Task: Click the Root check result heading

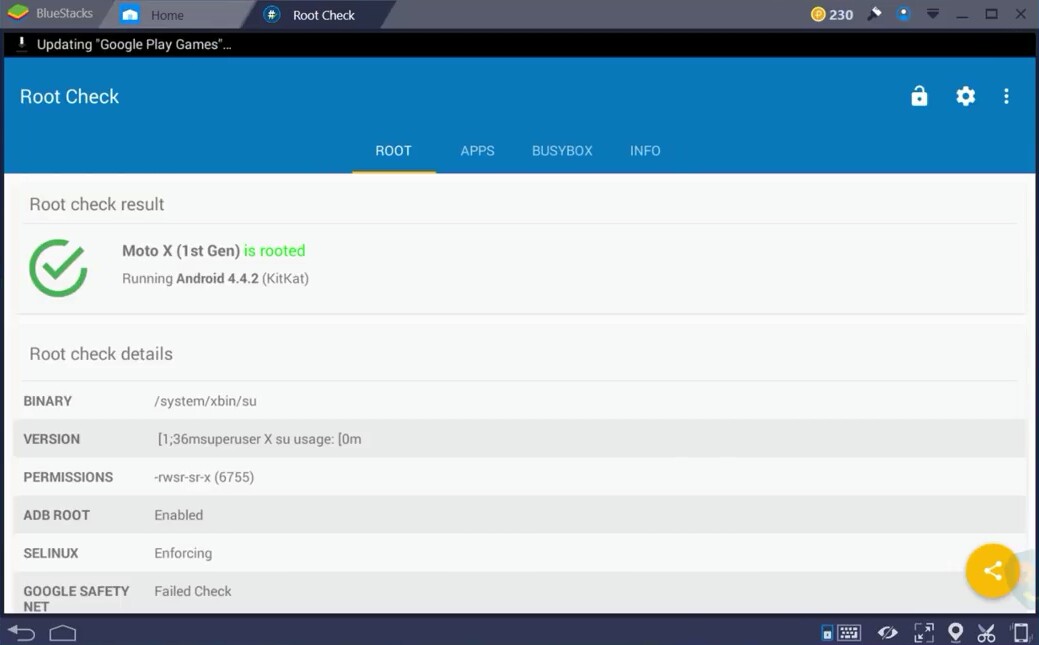Action: (x=97, y=204)
